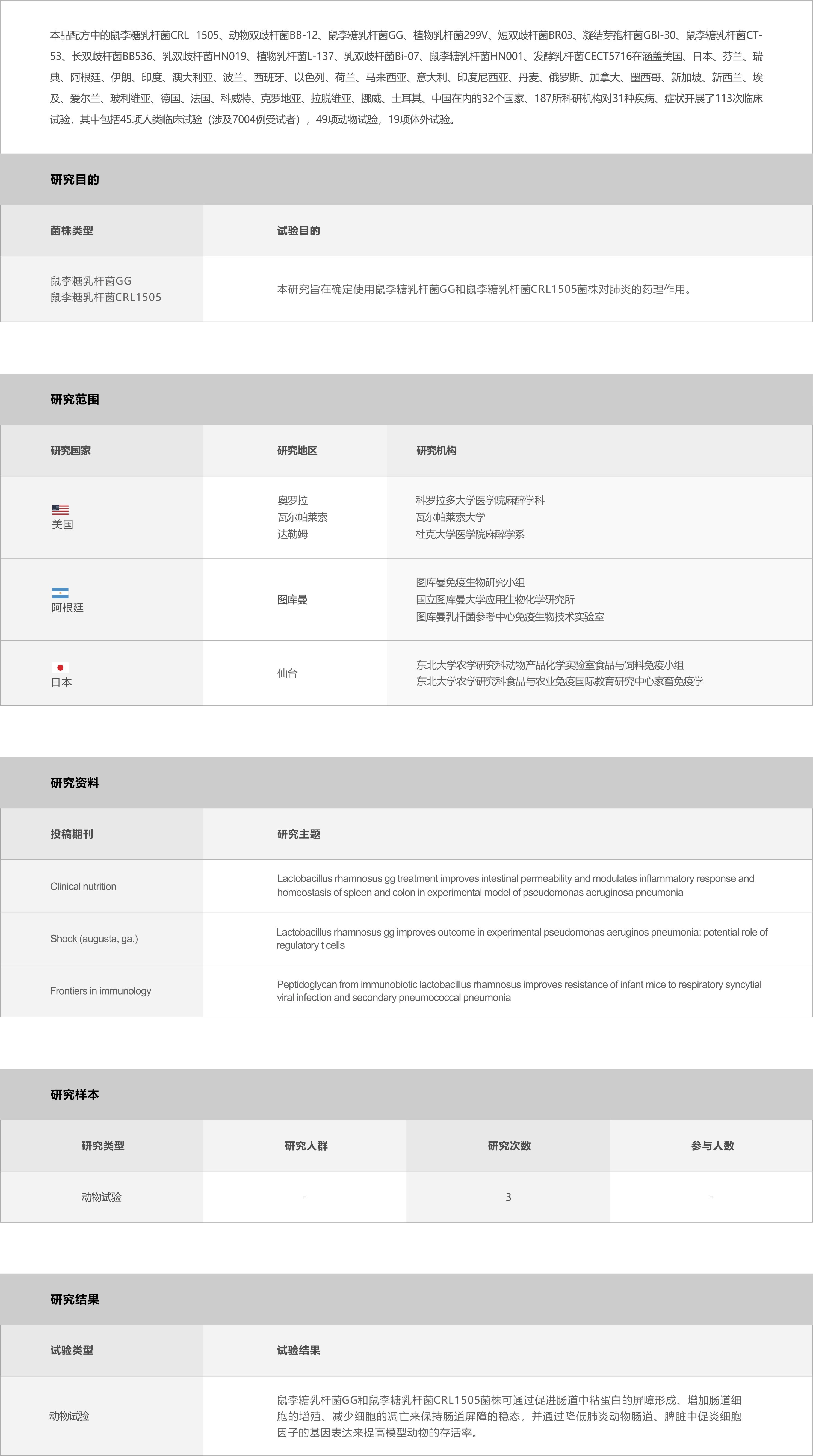Click the 研究机构 column header
This screenshot has width=813, height=1456.
pos(436,451)
